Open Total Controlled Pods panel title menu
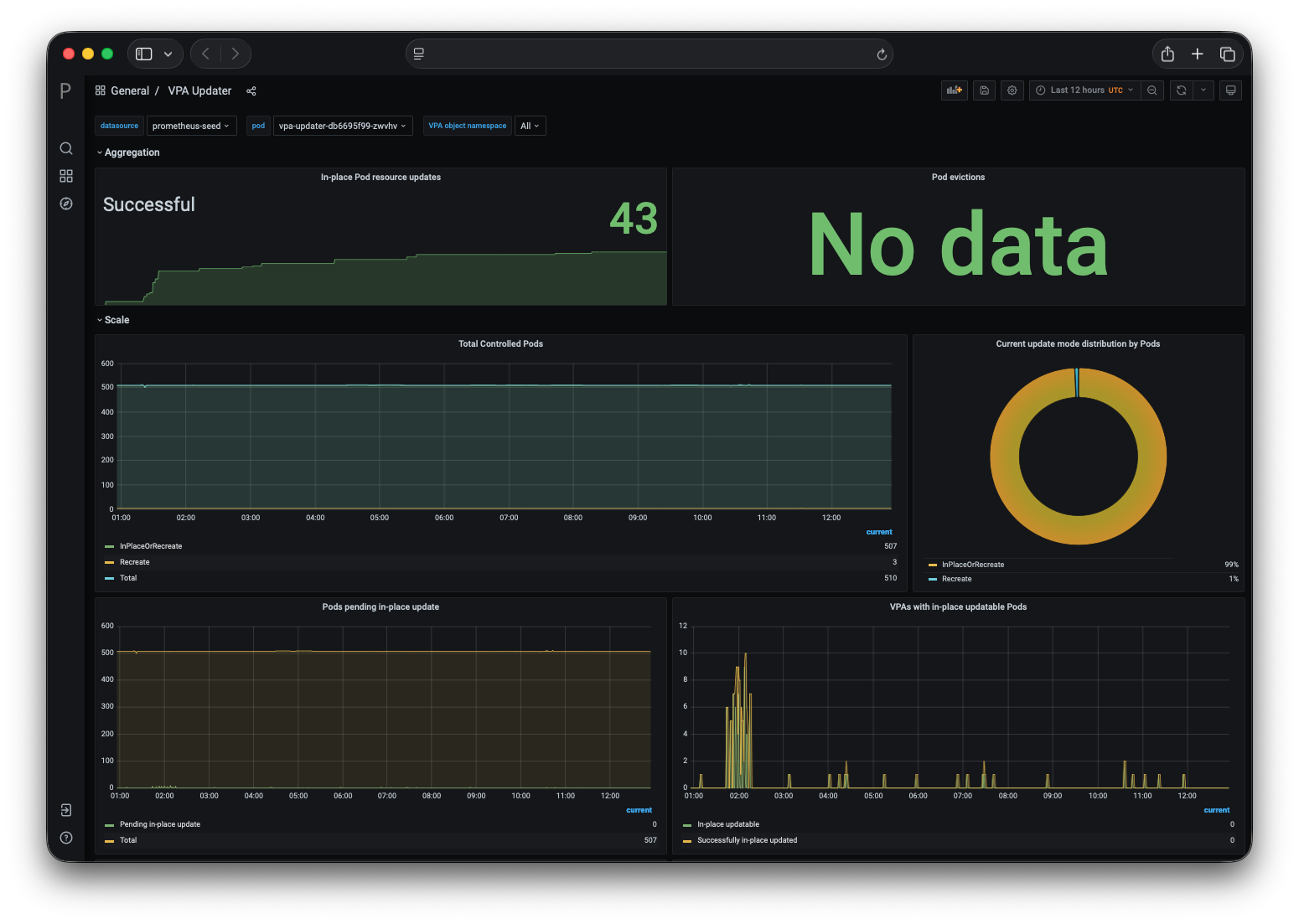1299x924 pixels. coord(501,344)
